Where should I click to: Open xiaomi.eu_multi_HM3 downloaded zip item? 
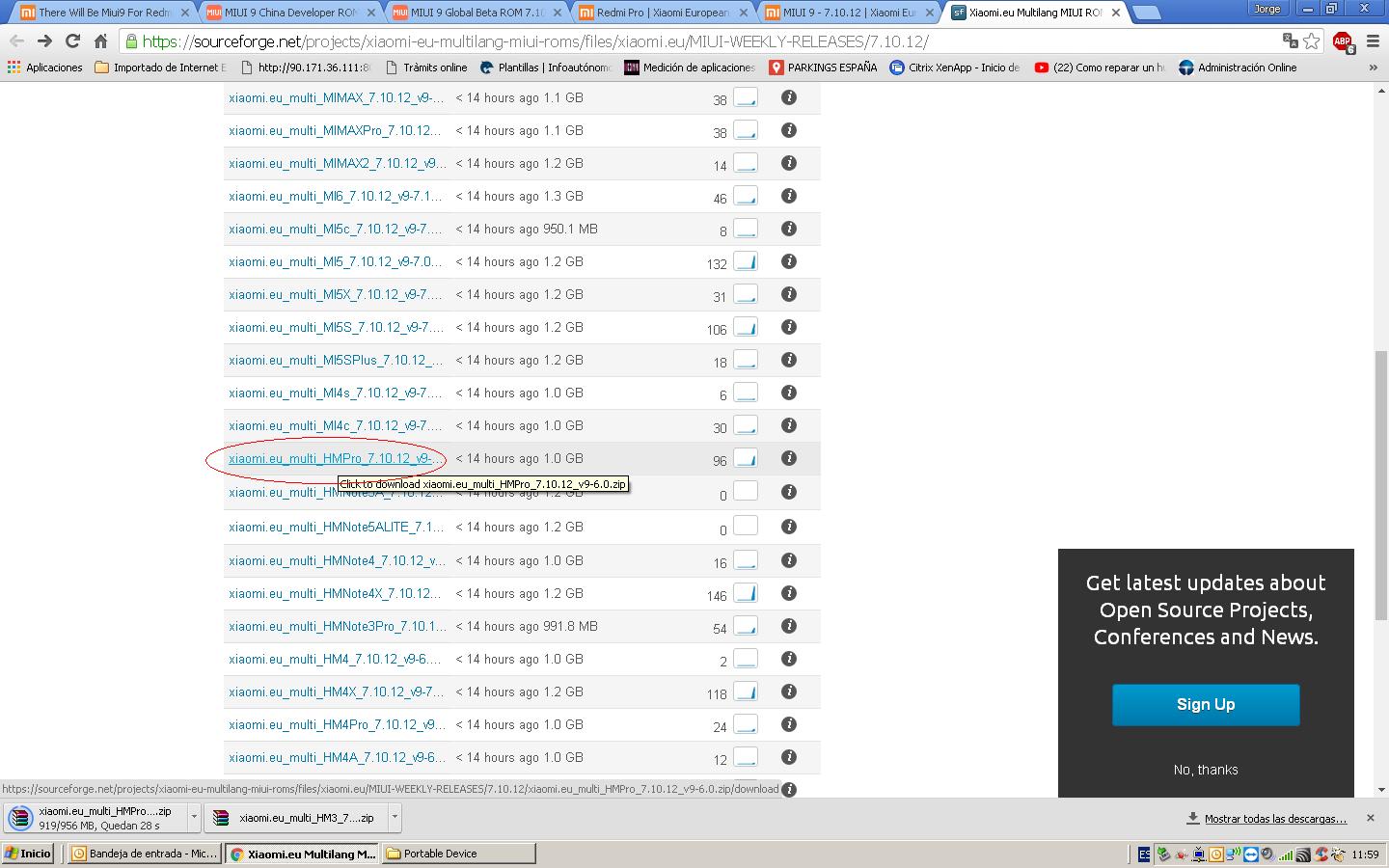click(295, 817)
